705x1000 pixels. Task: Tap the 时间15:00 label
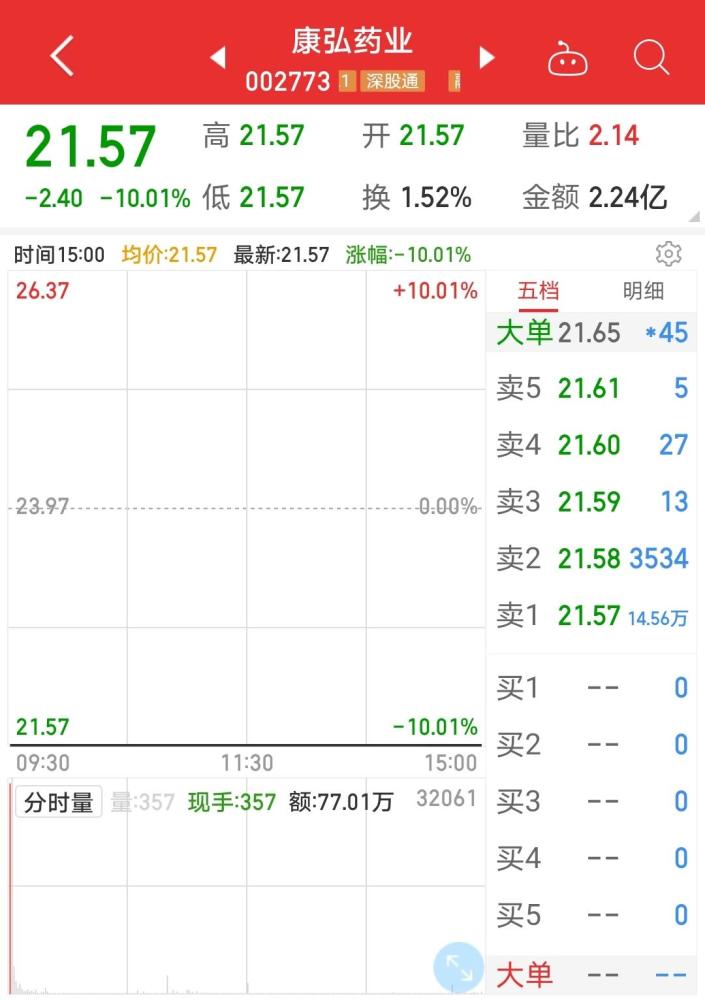[59, 255]
